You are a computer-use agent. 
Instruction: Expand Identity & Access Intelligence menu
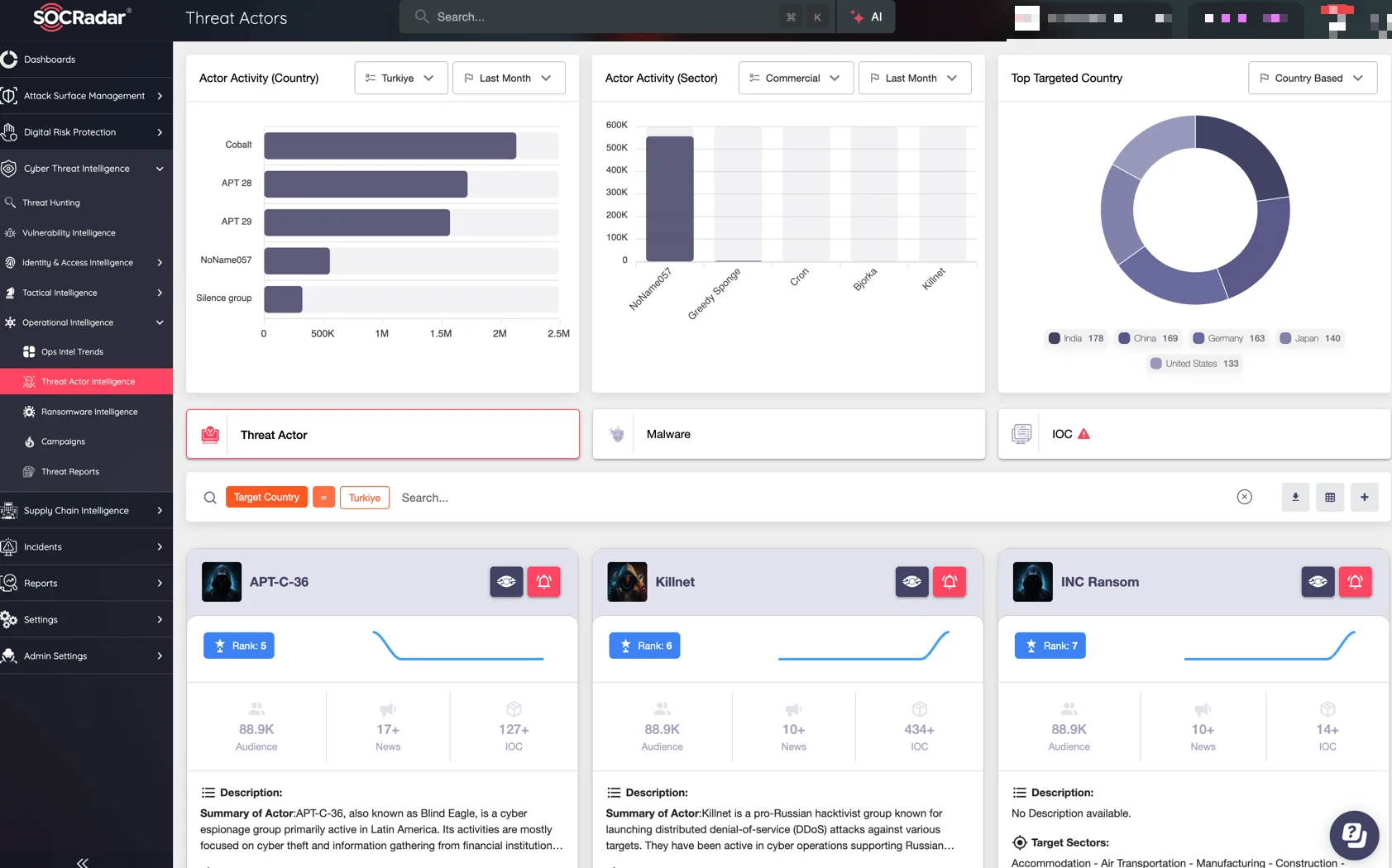click(x=86, y=263)
